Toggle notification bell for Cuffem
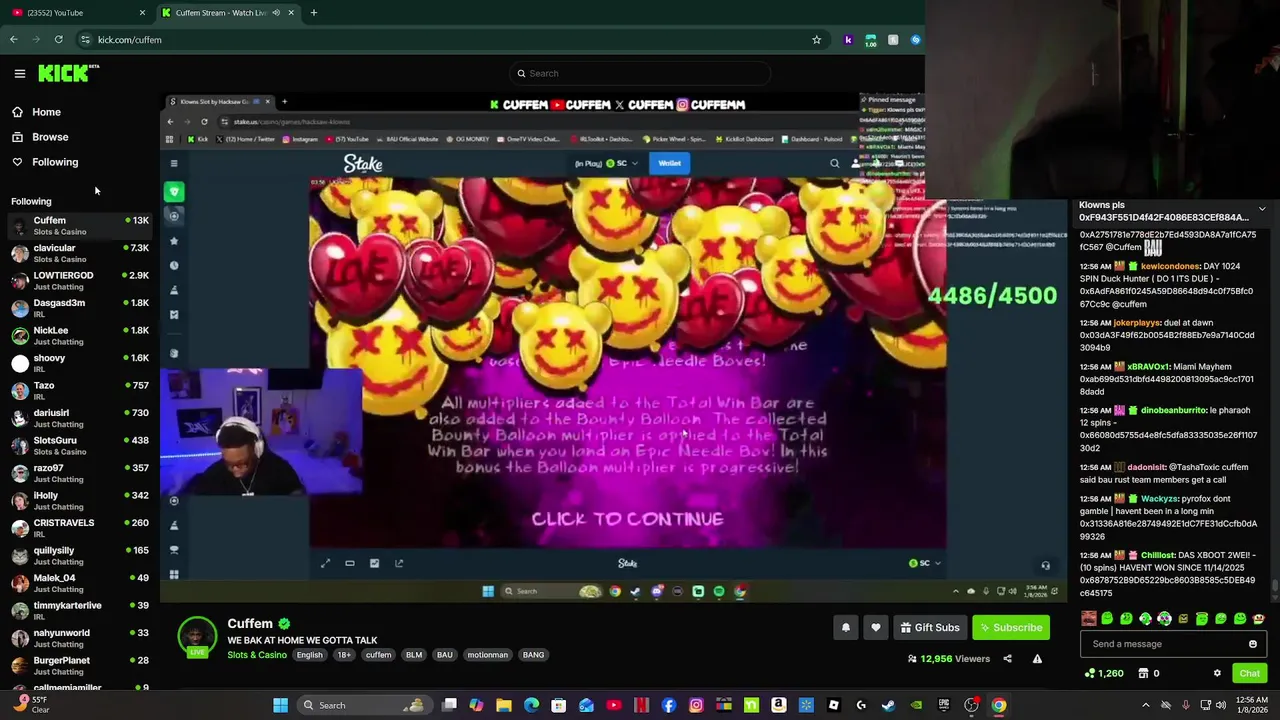1280x720 pixels. [x=845, y=627]
